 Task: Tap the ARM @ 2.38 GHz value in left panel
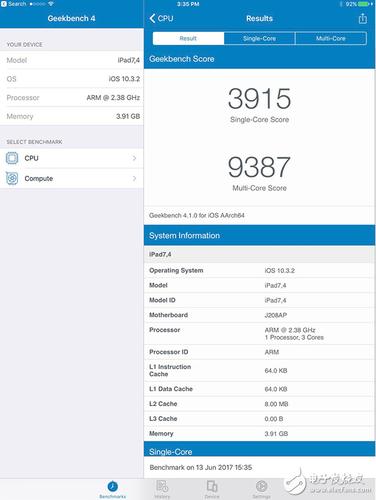pyautogui.click(x=113, y=98)
